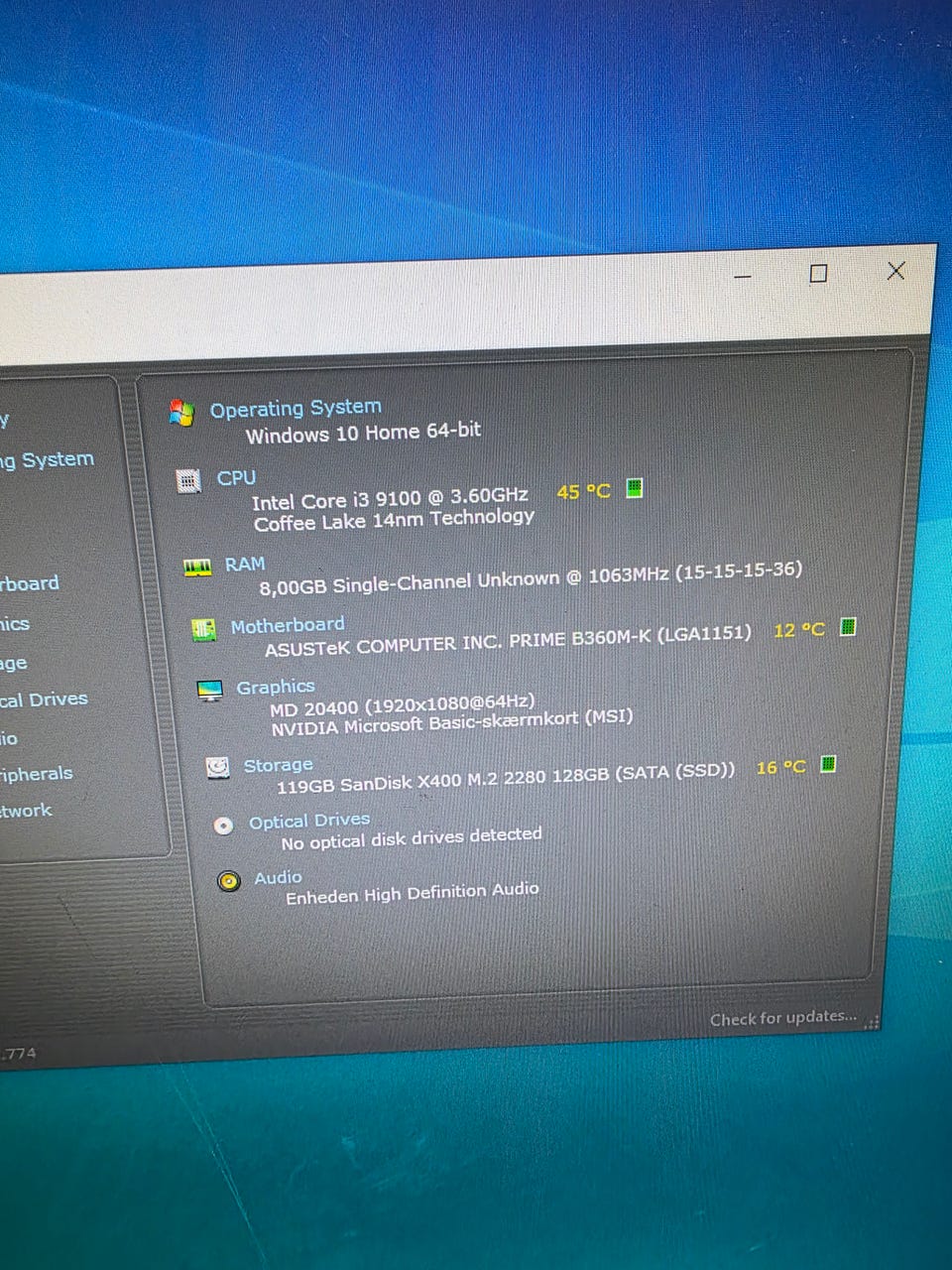Select Operating System in the sidebar

47,460
